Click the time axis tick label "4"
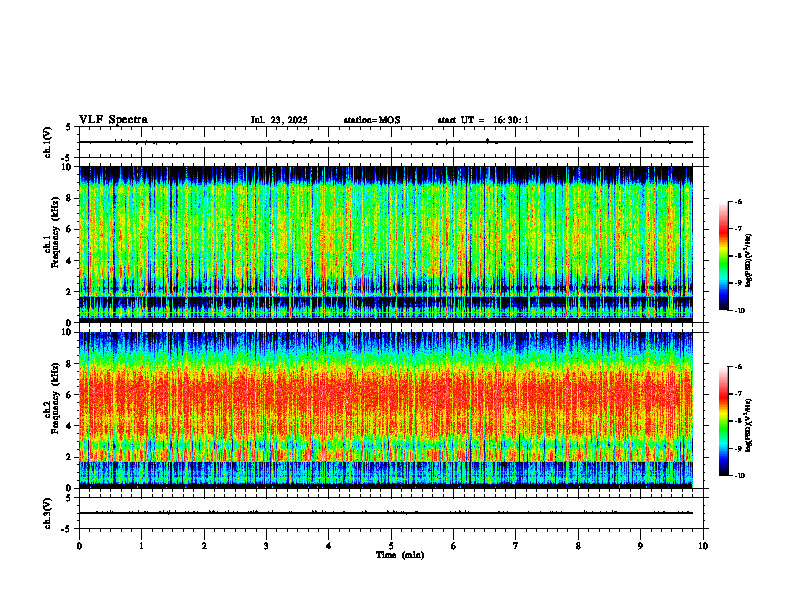This screenshot has height=612, width=792. point(329,546)
